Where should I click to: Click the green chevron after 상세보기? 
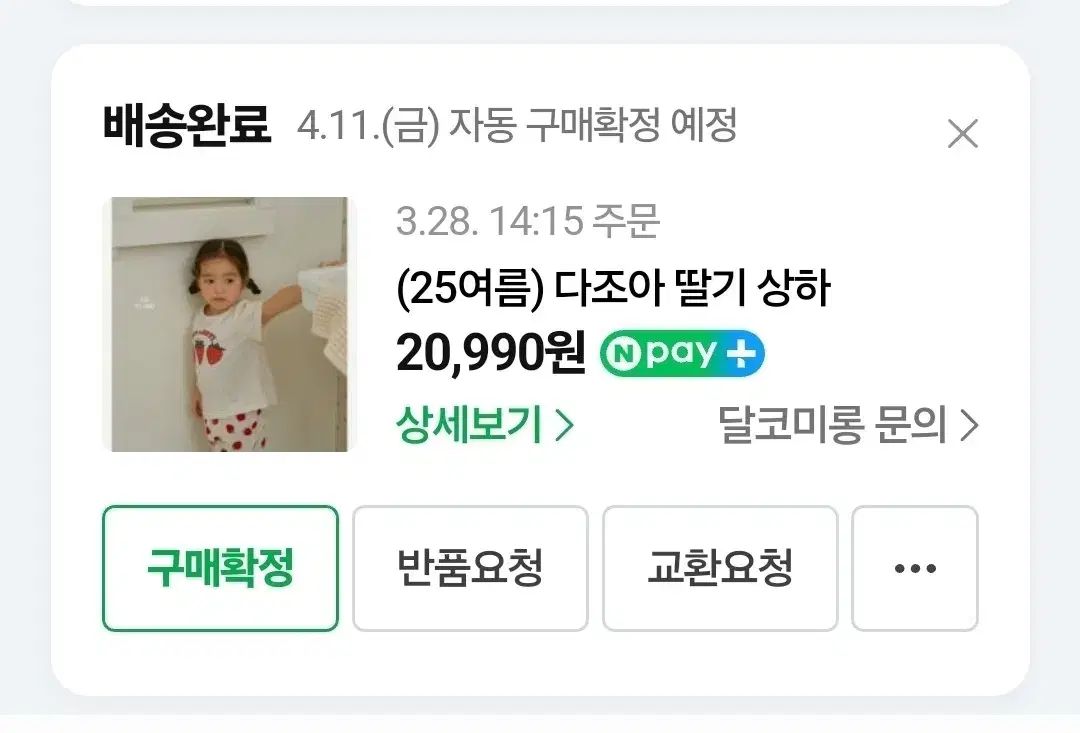point(564,426)
